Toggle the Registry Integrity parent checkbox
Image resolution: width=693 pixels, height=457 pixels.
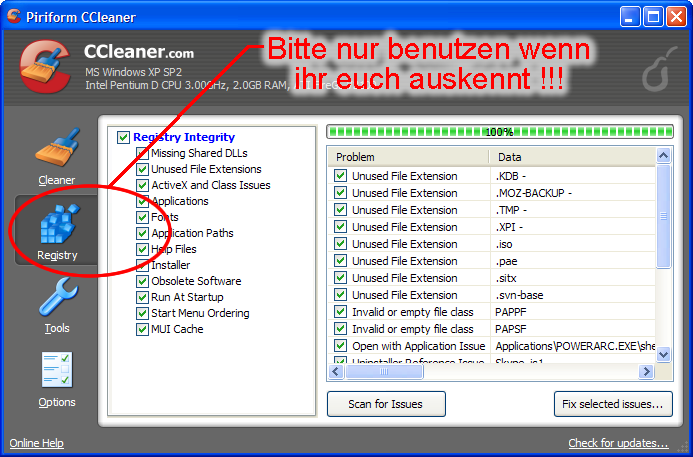pyautogui.click(x=124, y=138)
